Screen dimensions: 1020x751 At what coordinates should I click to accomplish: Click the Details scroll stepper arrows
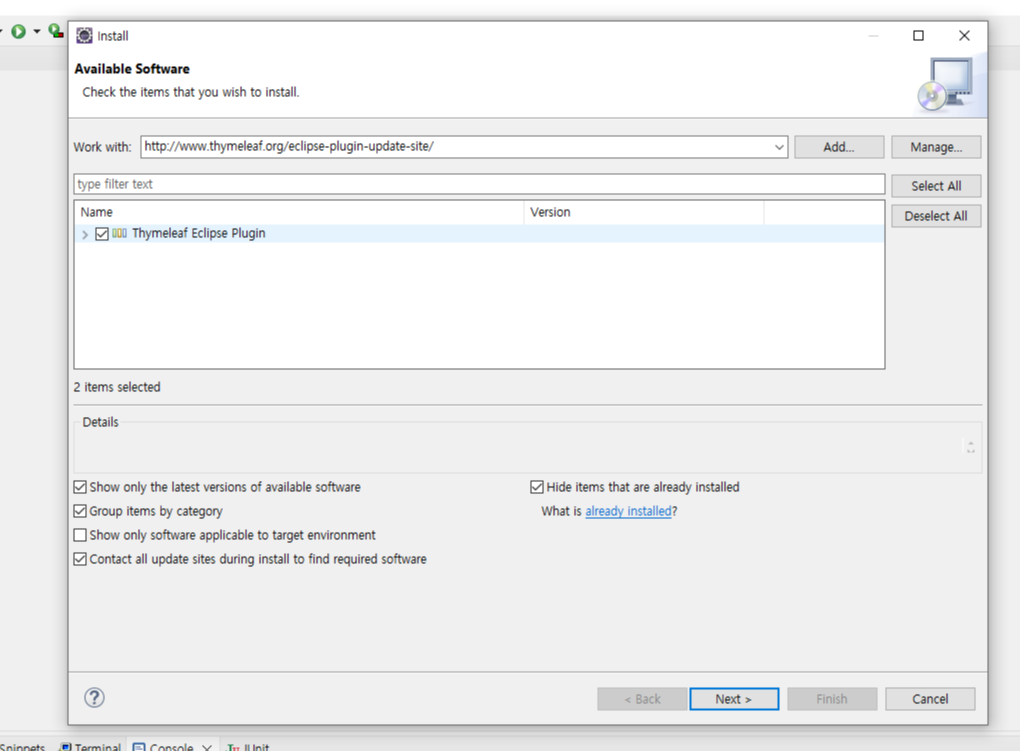(x=971, y=446)
